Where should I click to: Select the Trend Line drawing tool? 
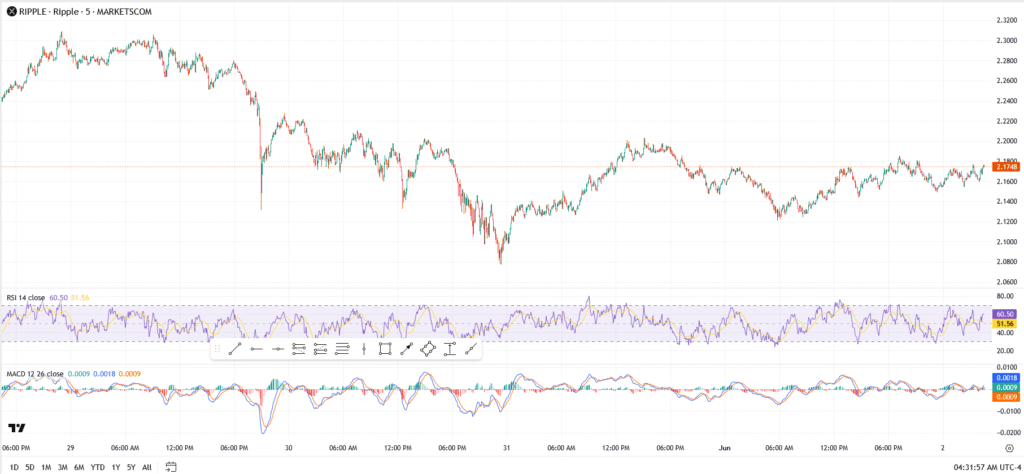click(234, 349)
